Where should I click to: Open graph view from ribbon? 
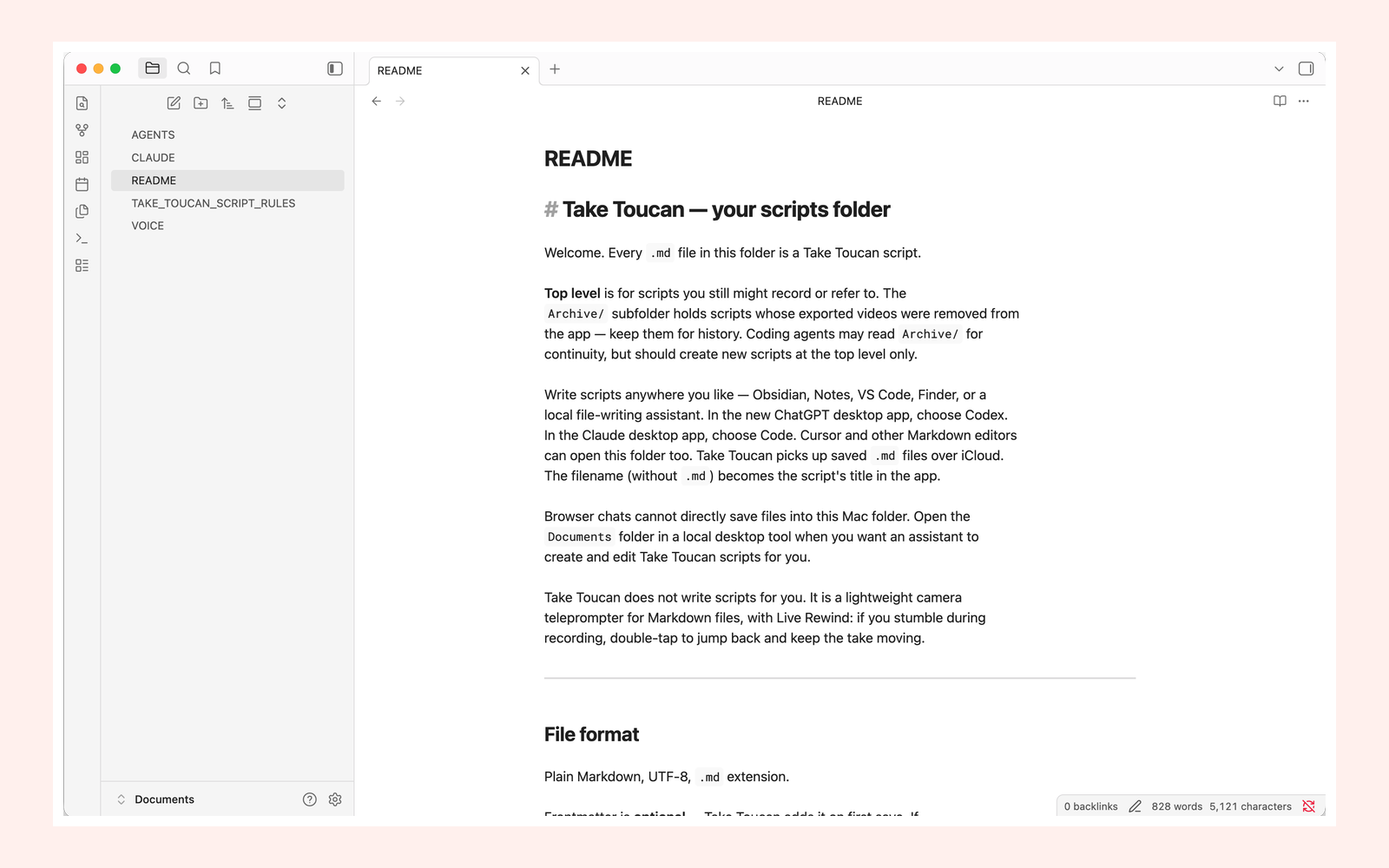[x=82, y=130]
